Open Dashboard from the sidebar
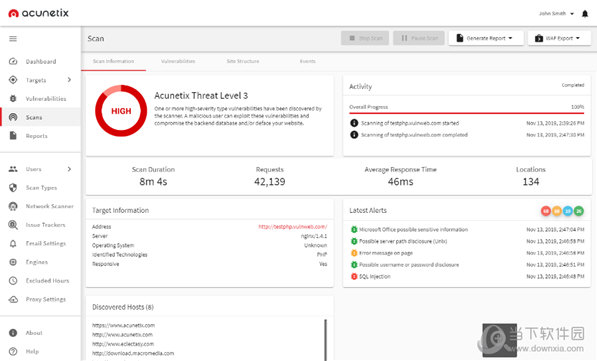This screenshot has width=597, height=361. (41, 61)
